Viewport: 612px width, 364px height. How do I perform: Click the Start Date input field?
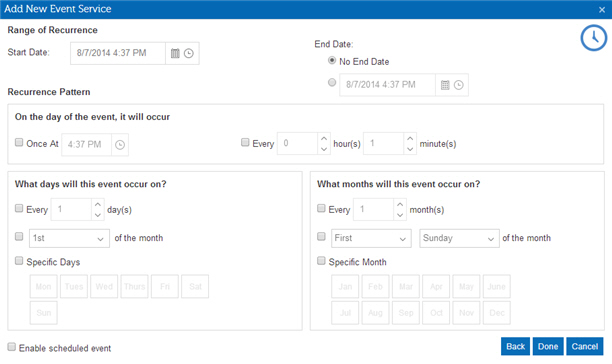117,53
